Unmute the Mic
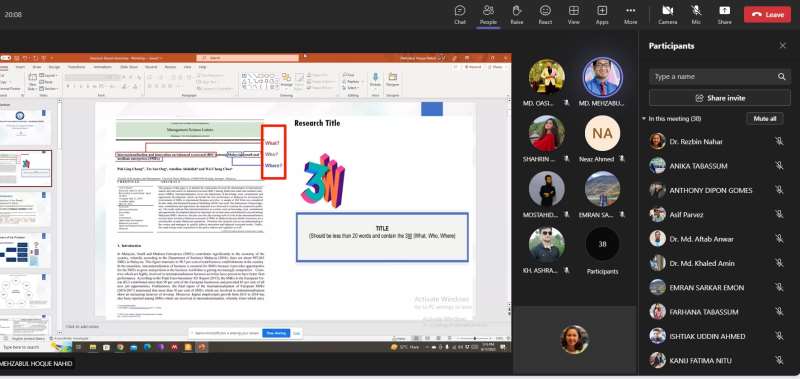The width and height of the screenshot is (800, 379). click(x=696, y=15)
